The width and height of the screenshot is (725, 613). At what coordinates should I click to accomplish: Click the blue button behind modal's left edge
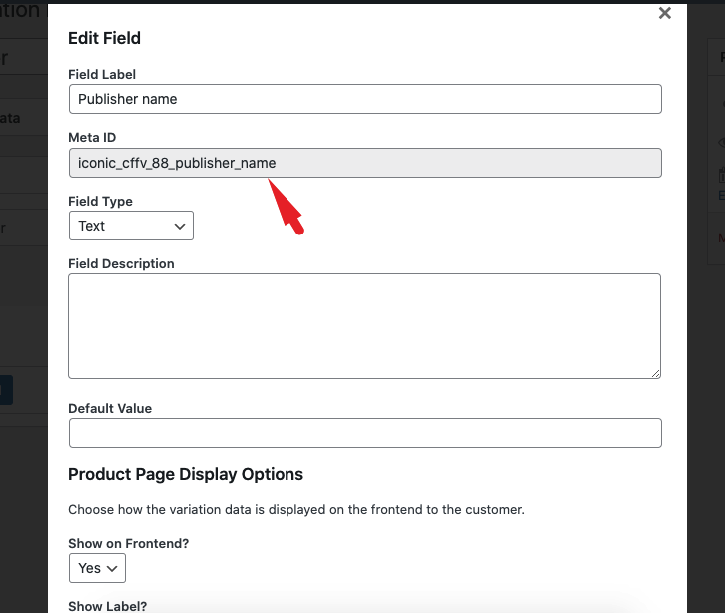[x=6, y=389]
